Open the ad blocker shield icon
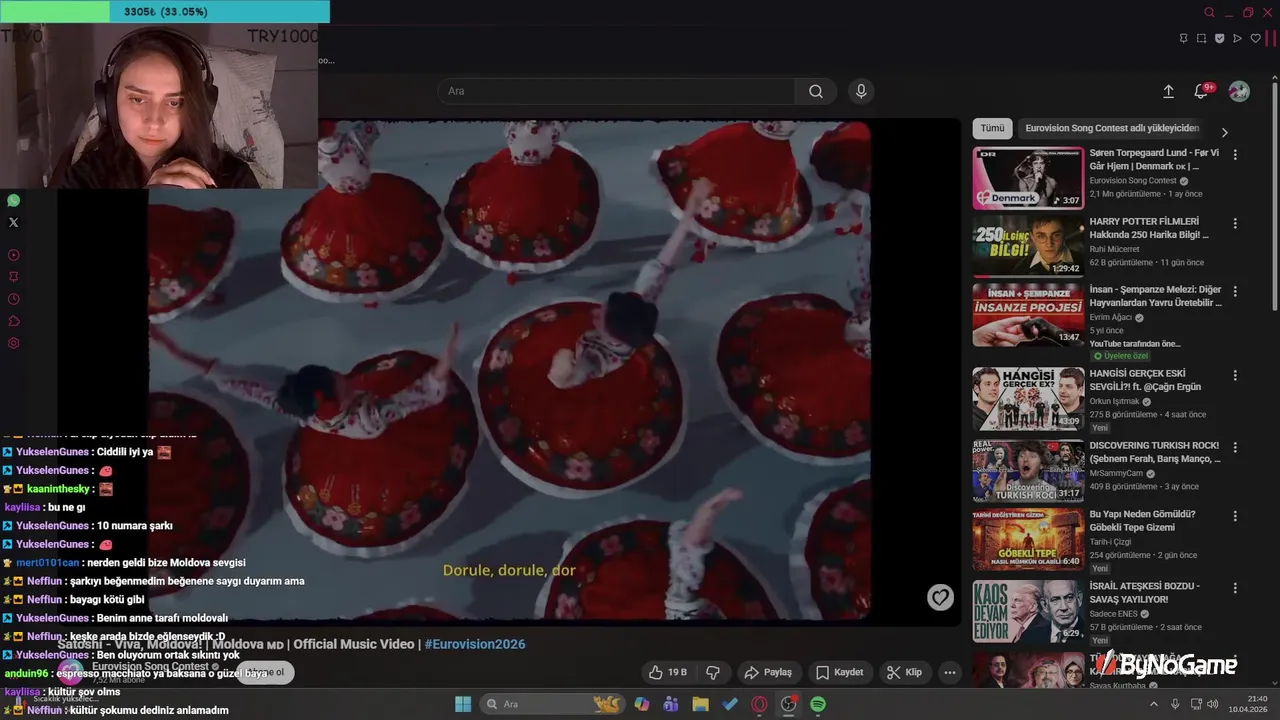 [1219, 38]
